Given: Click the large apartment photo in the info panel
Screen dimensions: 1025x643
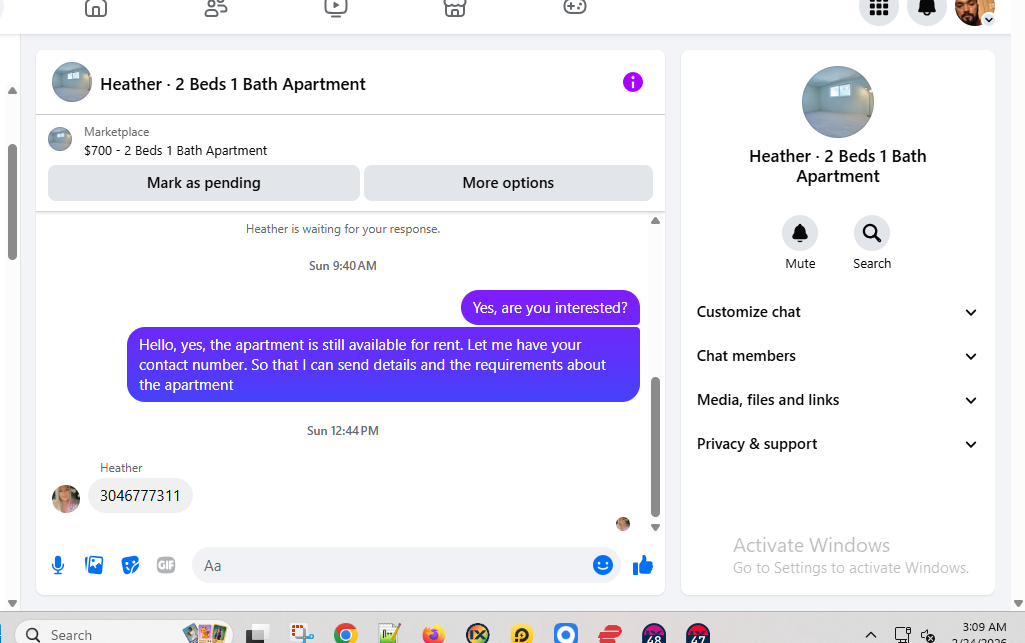Looking at the screenshot, I should [837, 102].
